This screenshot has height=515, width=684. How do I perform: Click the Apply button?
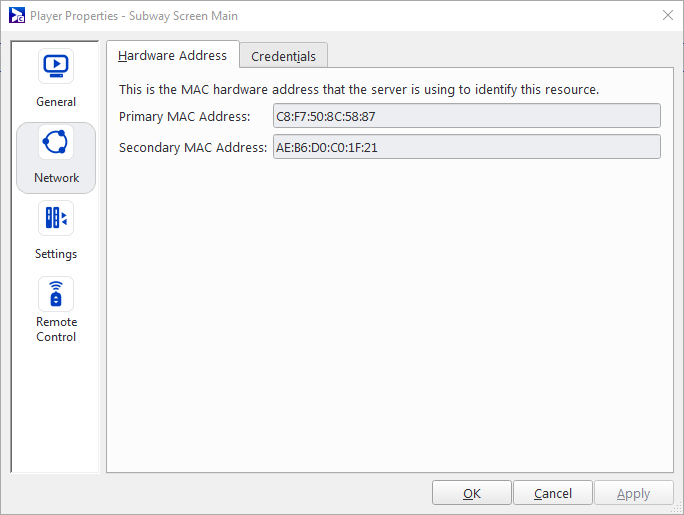[x=634, y=493]
